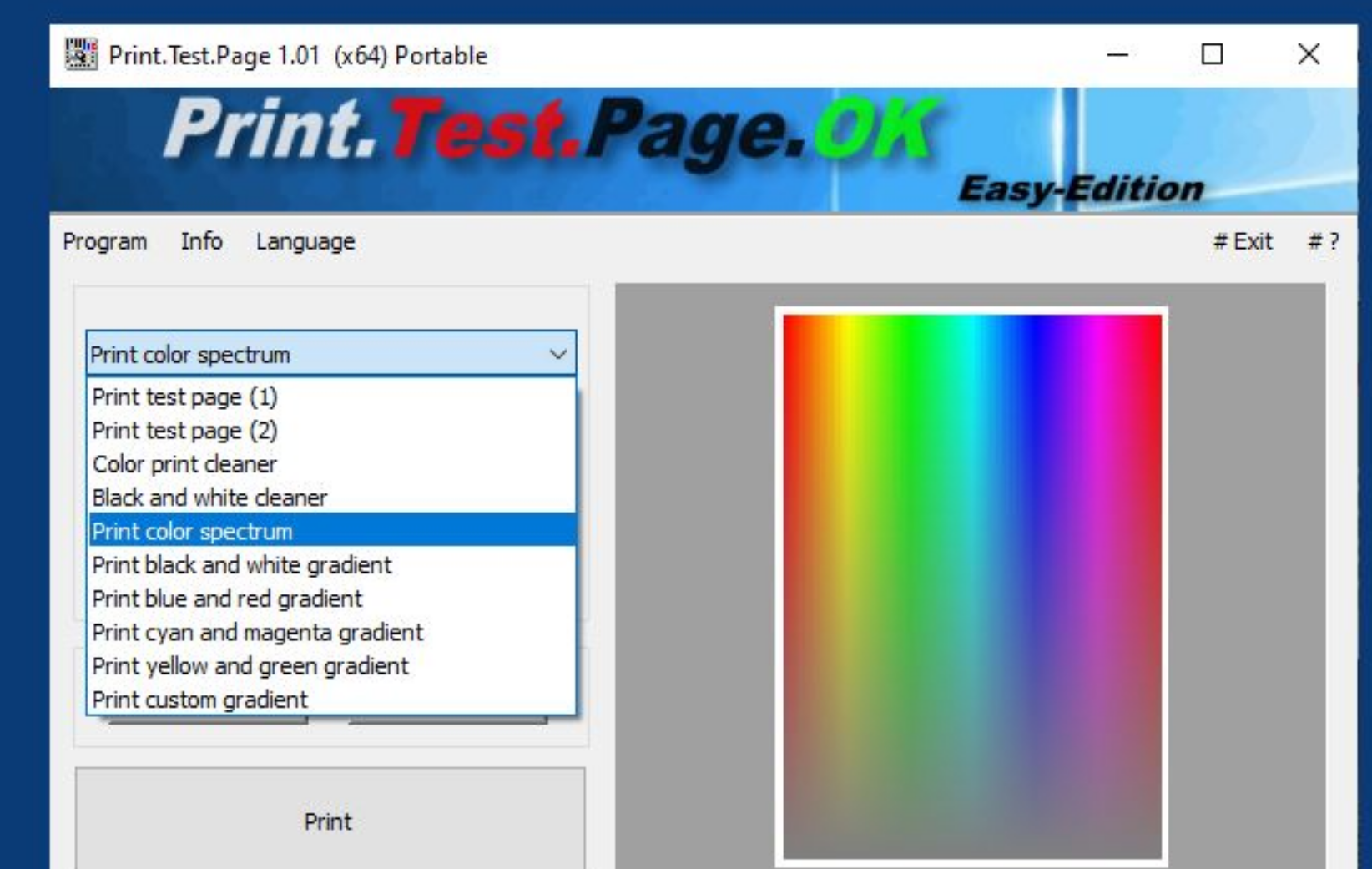Select Print test page (1) from the list
This screenshot has height=869, width=1372.
(185, 397)
